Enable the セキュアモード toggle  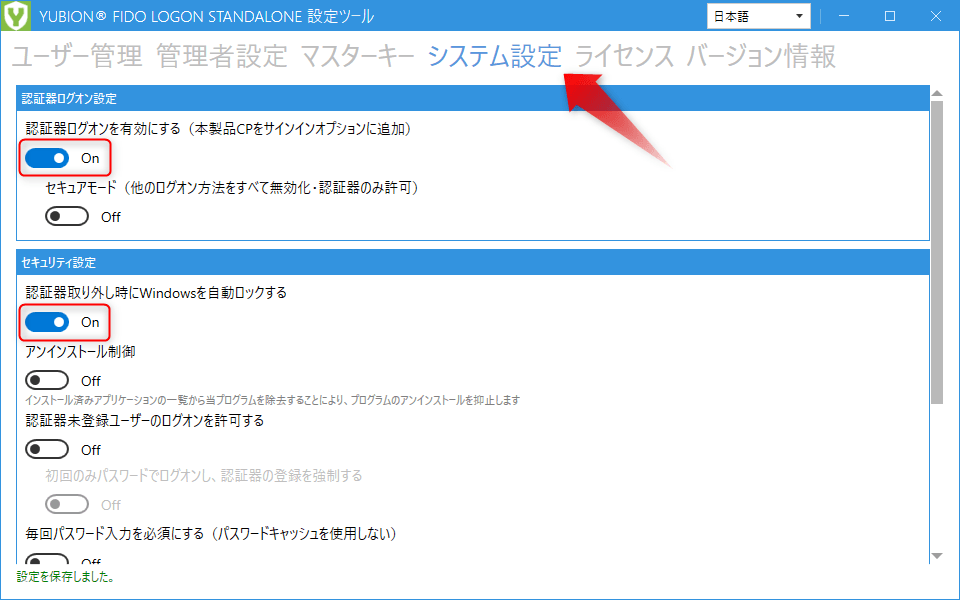point(67,217)
